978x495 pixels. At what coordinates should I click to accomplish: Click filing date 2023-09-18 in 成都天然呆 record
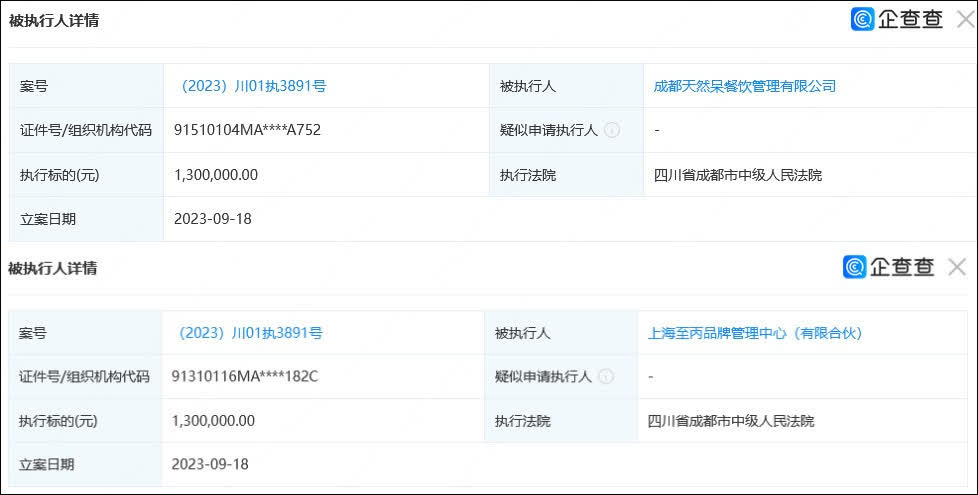point(212,218)
